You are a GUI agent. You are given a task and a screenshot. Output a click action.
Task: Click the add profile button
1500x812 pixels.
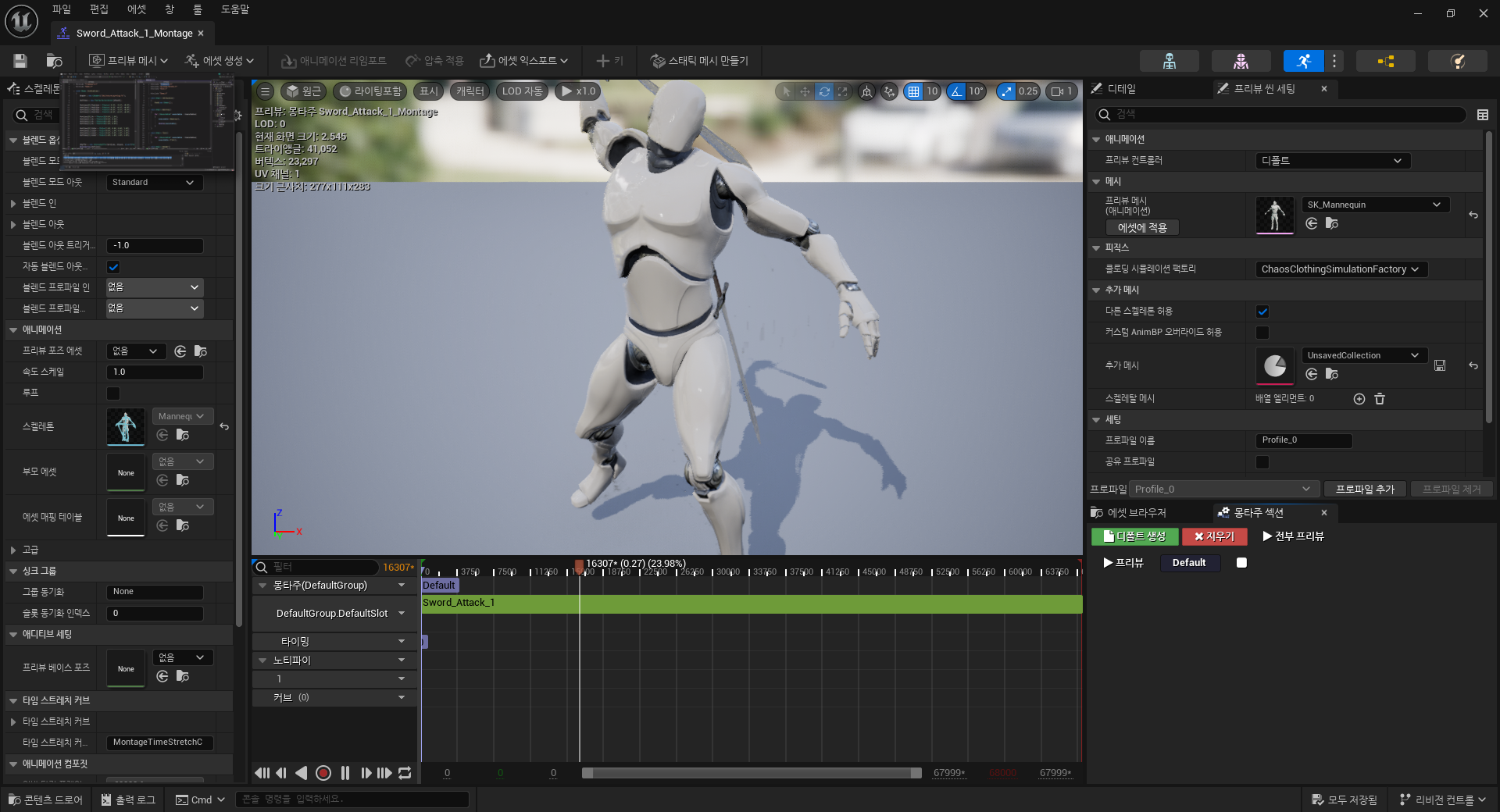(1365, 490)
